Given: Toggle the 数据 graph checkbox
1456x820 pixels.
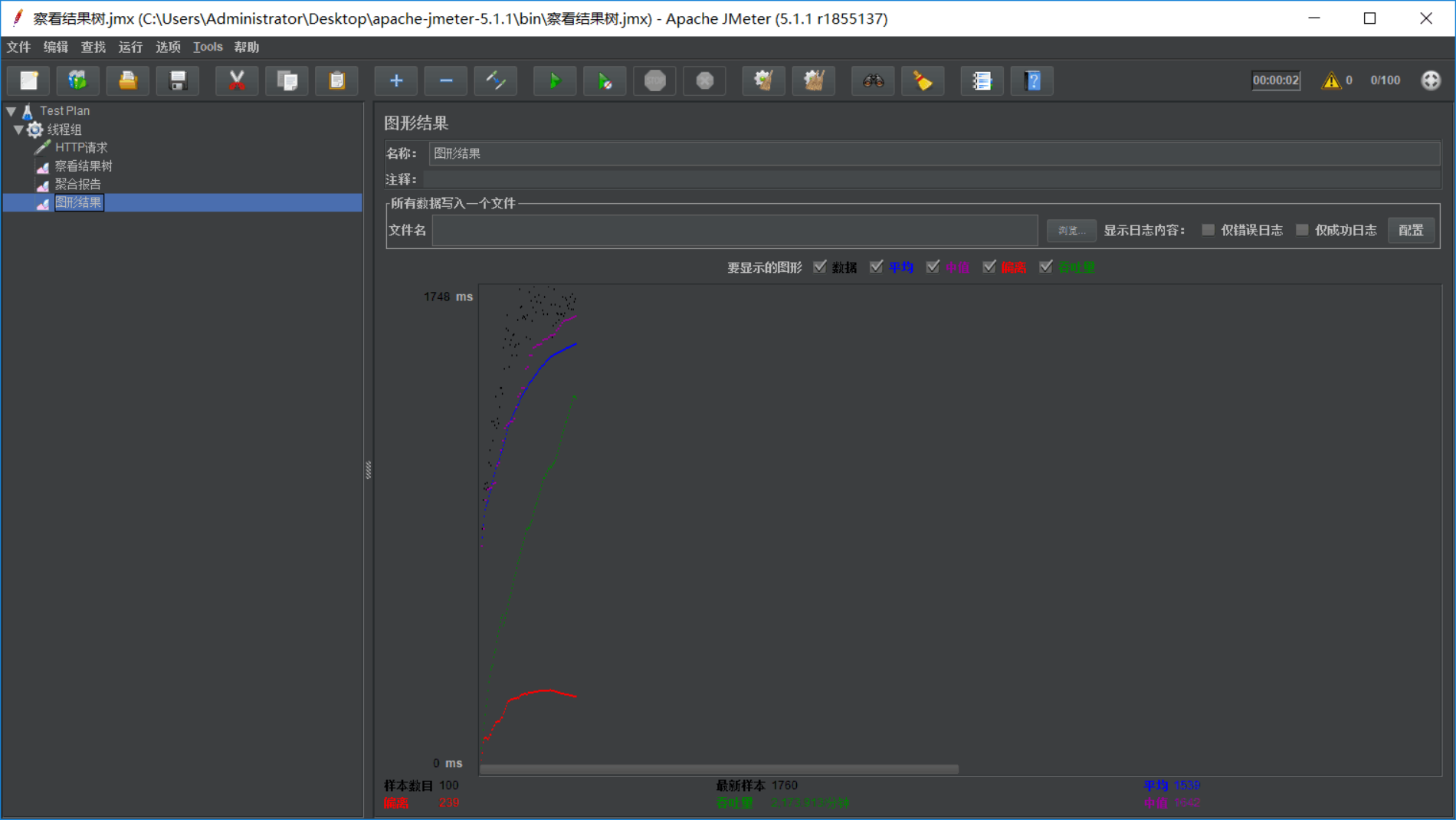Looking at the screenshot, I should 820,267.
